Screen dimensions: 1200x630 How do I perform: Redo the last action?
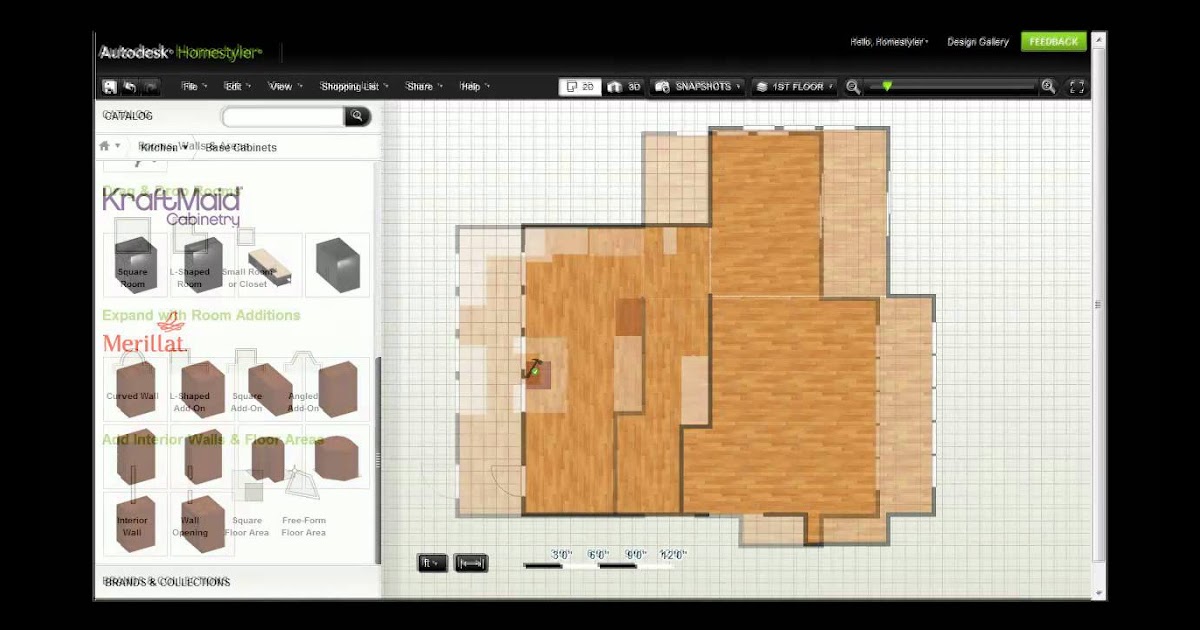pos(150,87)
